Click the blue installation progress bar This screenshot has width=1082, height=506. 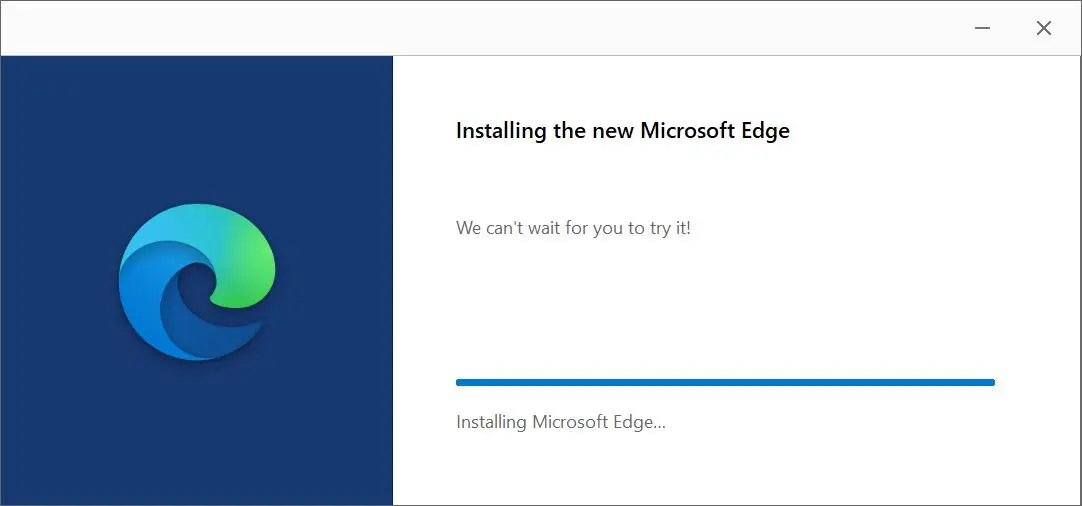click(725, 382)
